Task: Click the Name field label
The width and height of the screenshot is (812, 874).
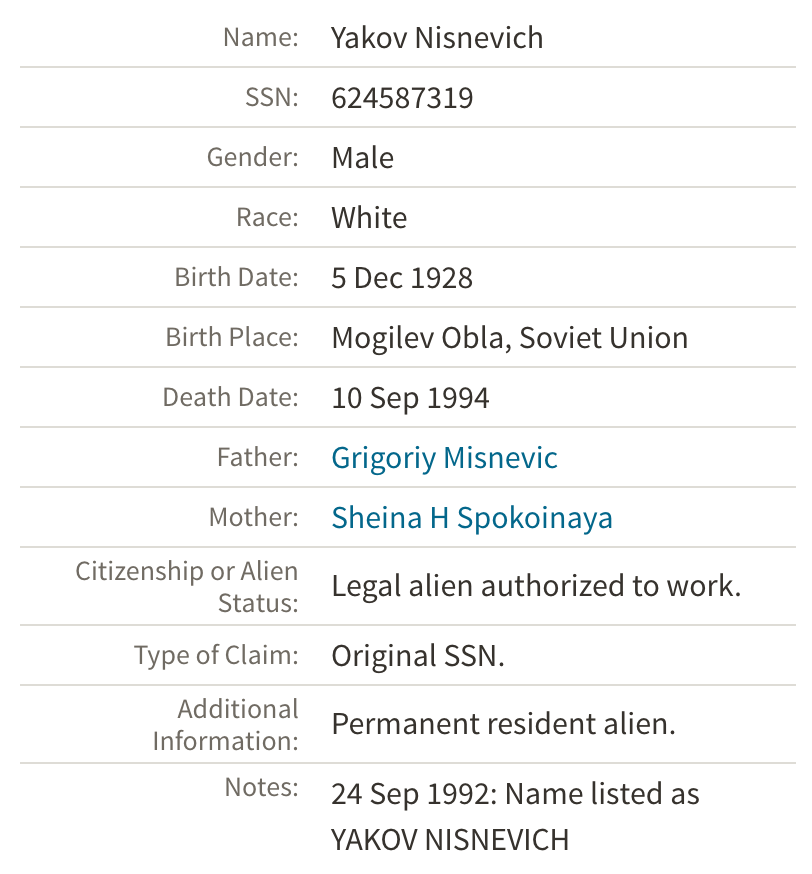Action: point(260,38)
